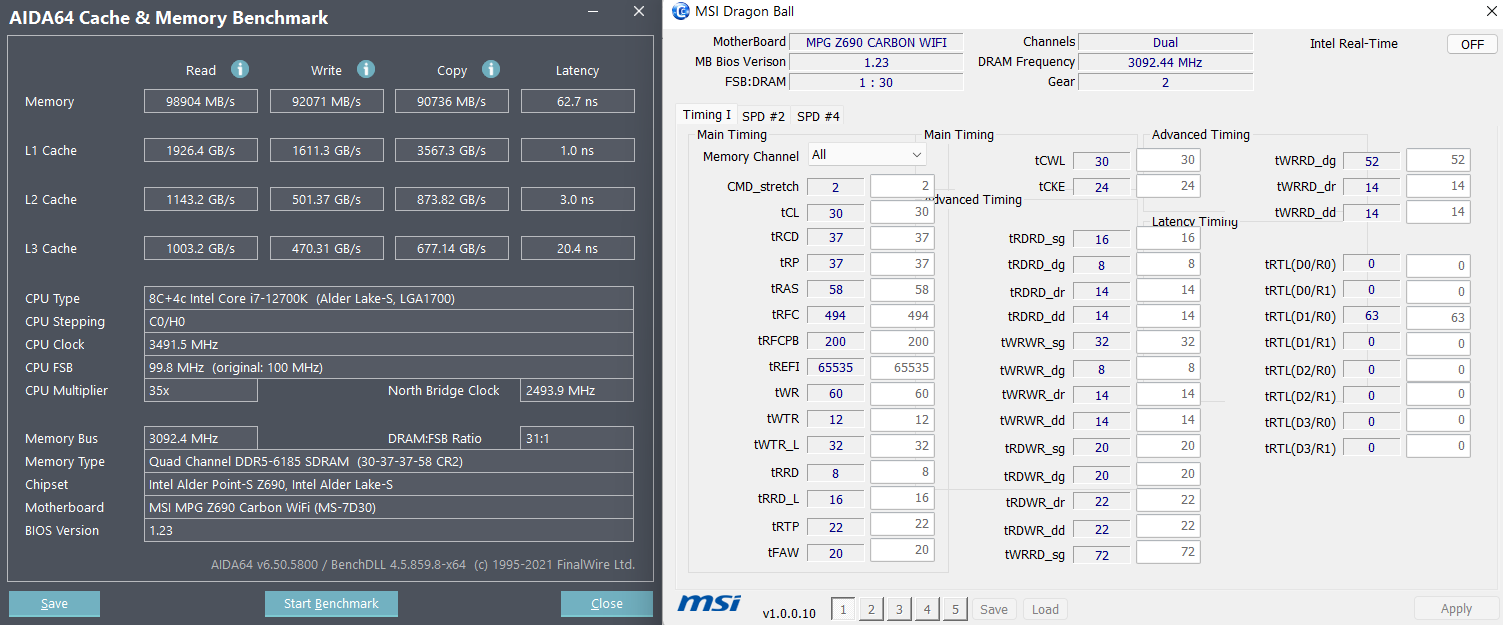Open the Memory Channel dropdown
The width and height of the screenshot is (1503, 625).
[867, 155]
